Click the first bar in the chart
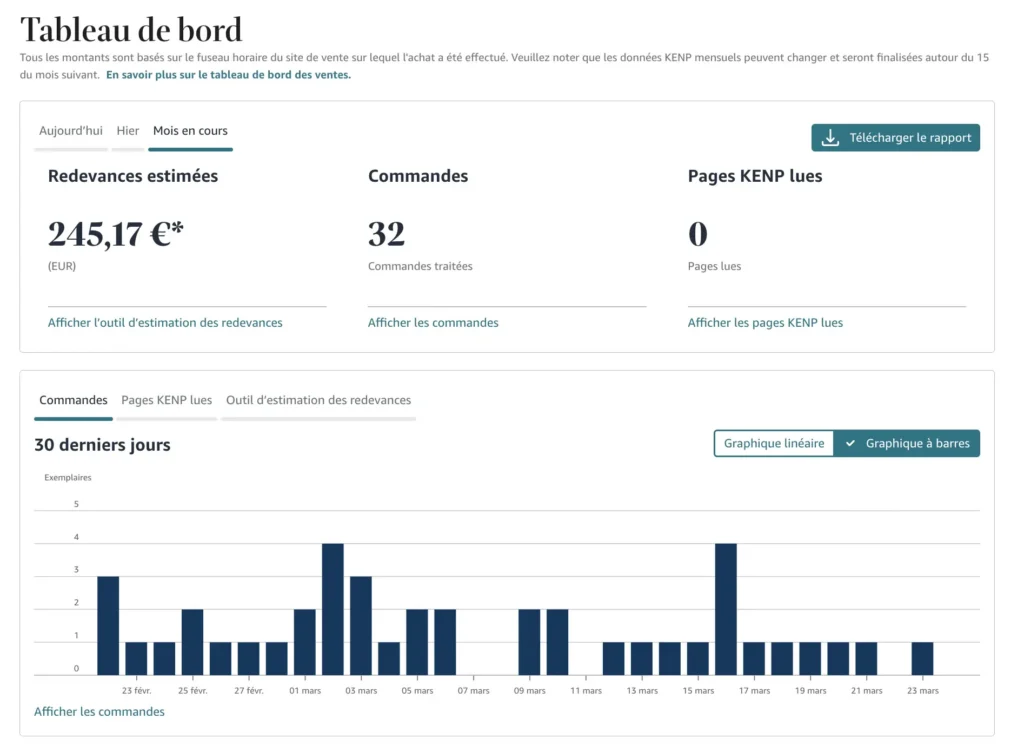Image resolution: width=1024 pixels, height=752 pixels. pyautogui.click(x=108, y=626)
